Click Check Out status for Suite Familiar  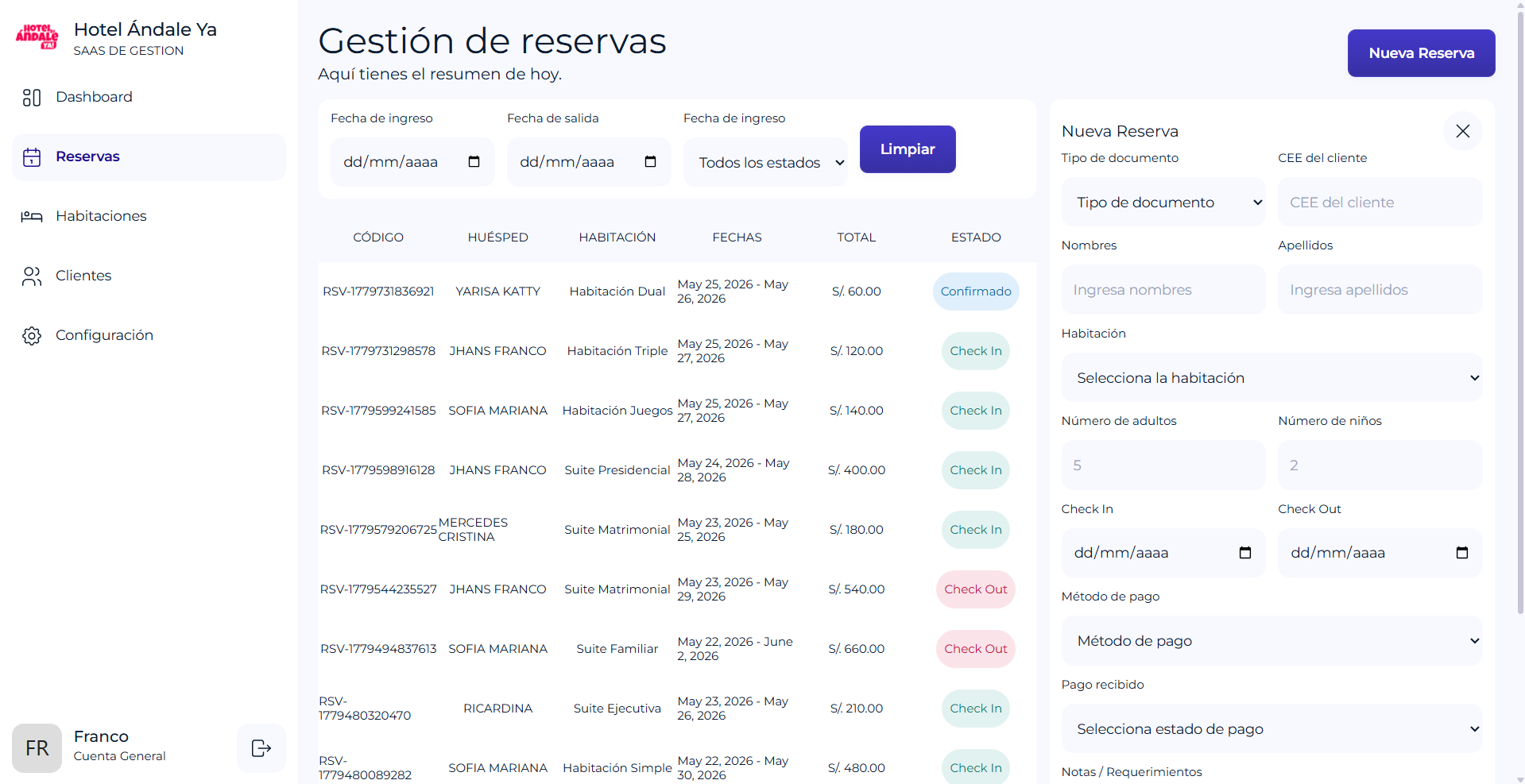click(976, 649)
